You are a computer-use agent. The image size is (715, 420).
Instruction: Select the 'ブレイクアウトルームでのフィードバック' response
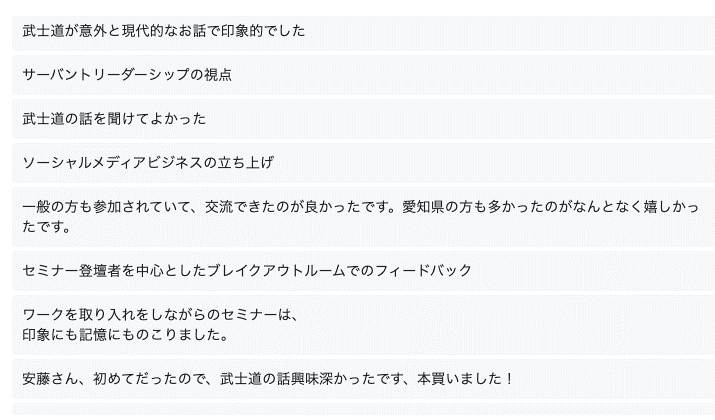[247, 271]
